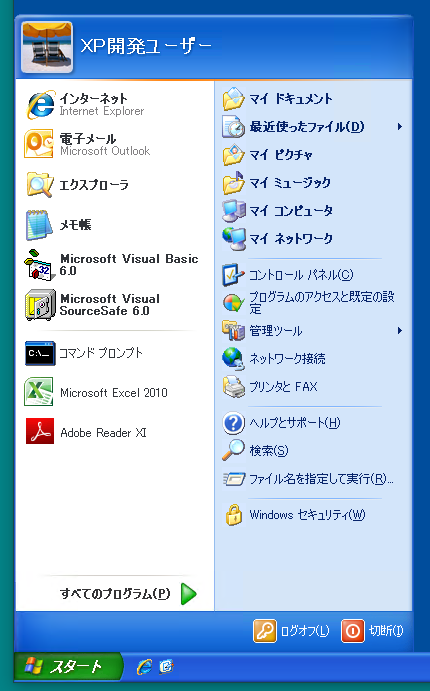
Task: Click 最近使ったファイル document clock icon
Action: click(x=234, y=127)
